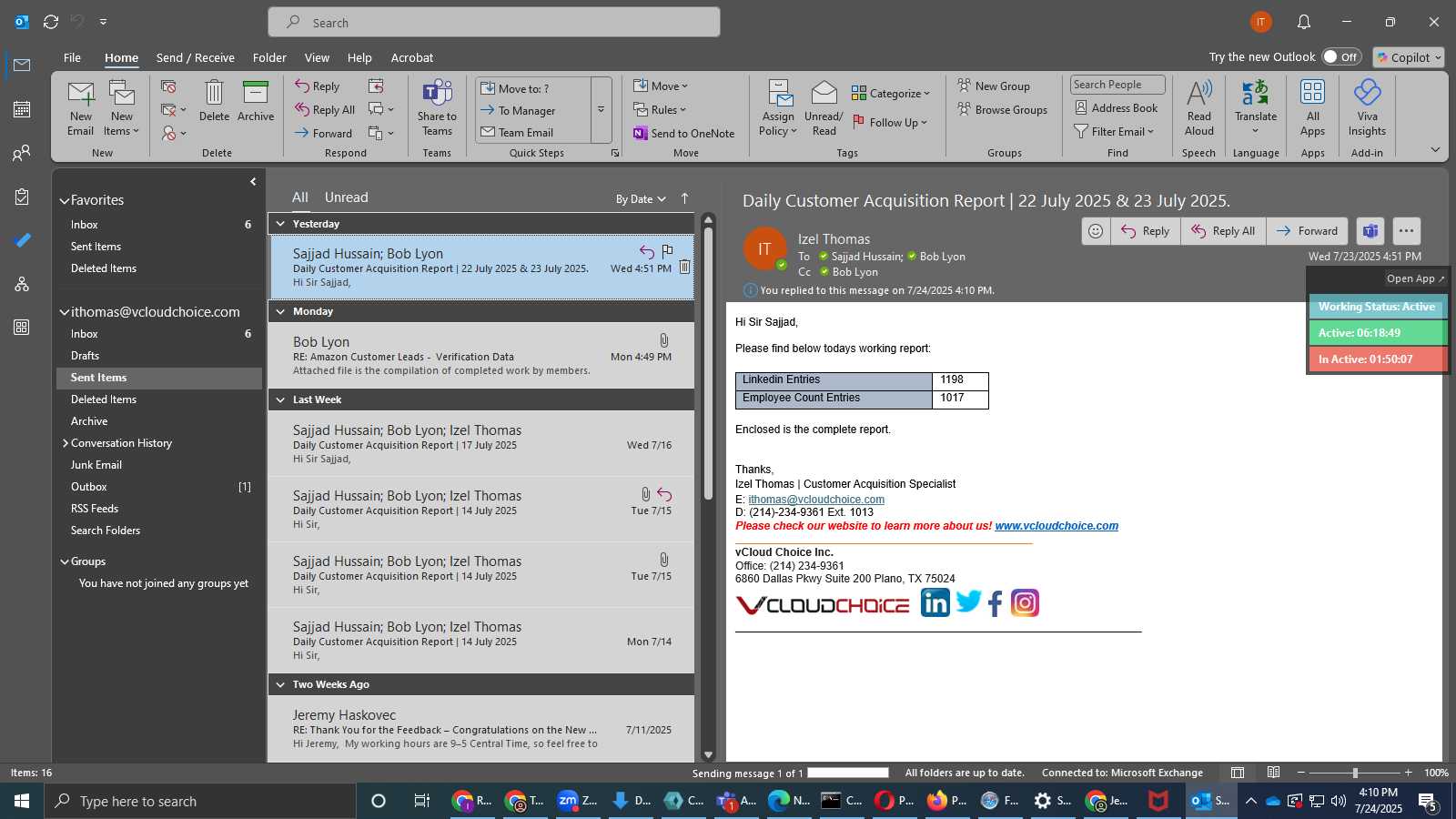Click the notification bell icon
The height and width of the screenshot is (819, 1456).
pyautogui.click(x=1303, y=22)
